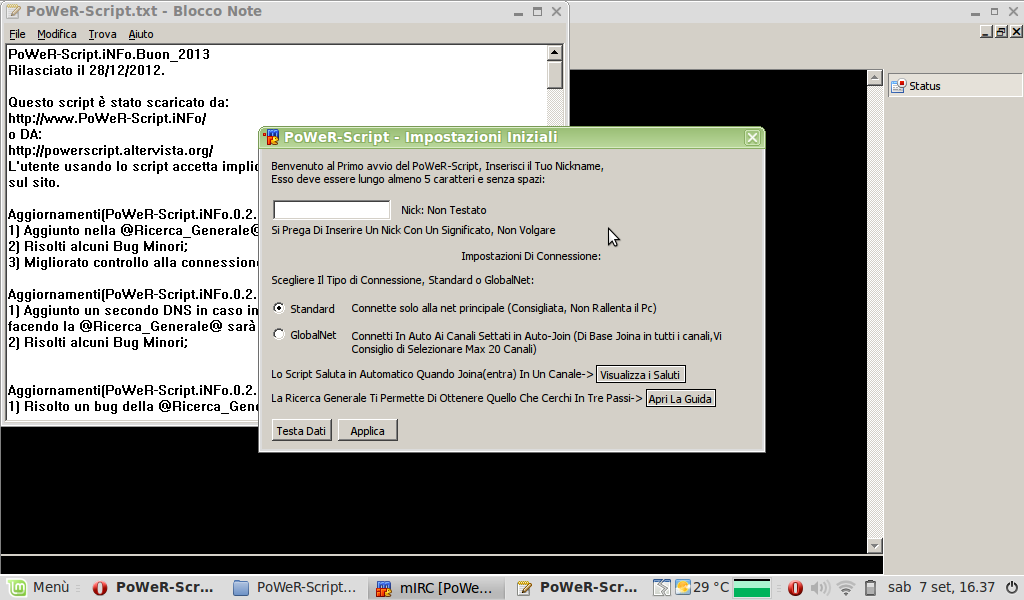Click the PoWeR-Script.iNFo.Buon_2013 first line
The height and width of the screenshot is (600, 1024).
click(108, 54)
